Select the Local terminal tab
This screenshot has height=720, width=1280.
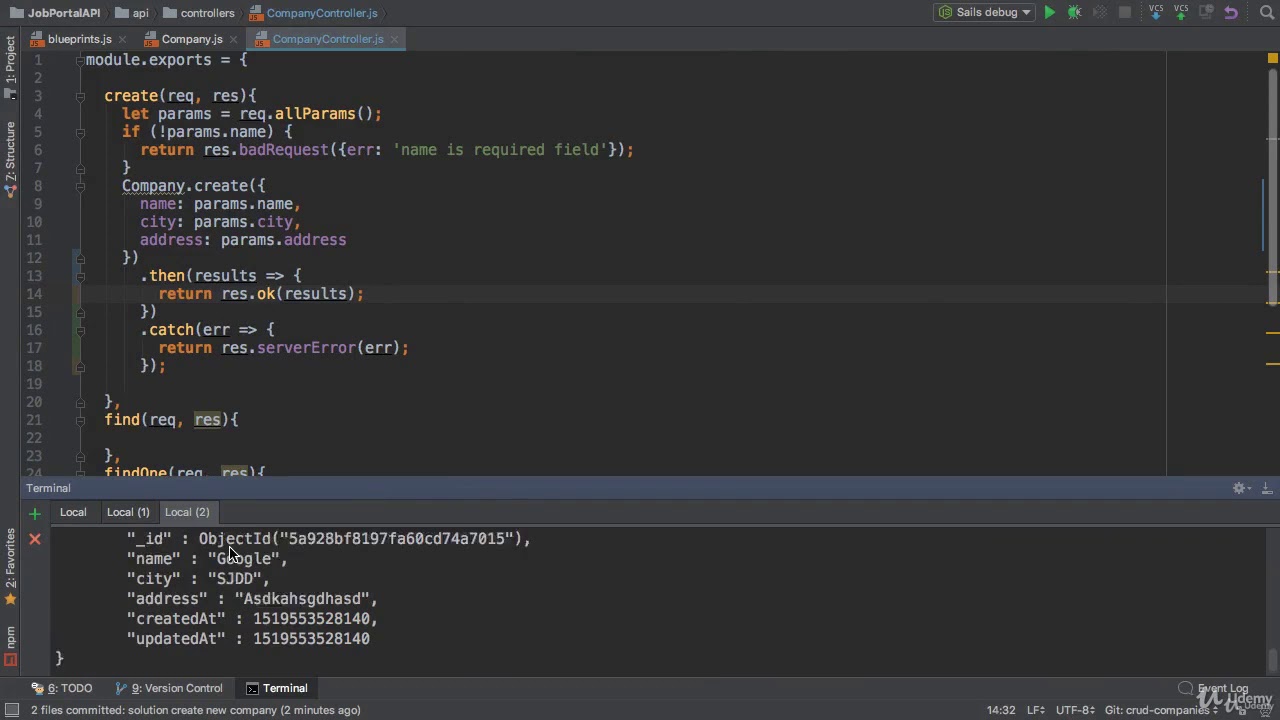tap(73, 512)
